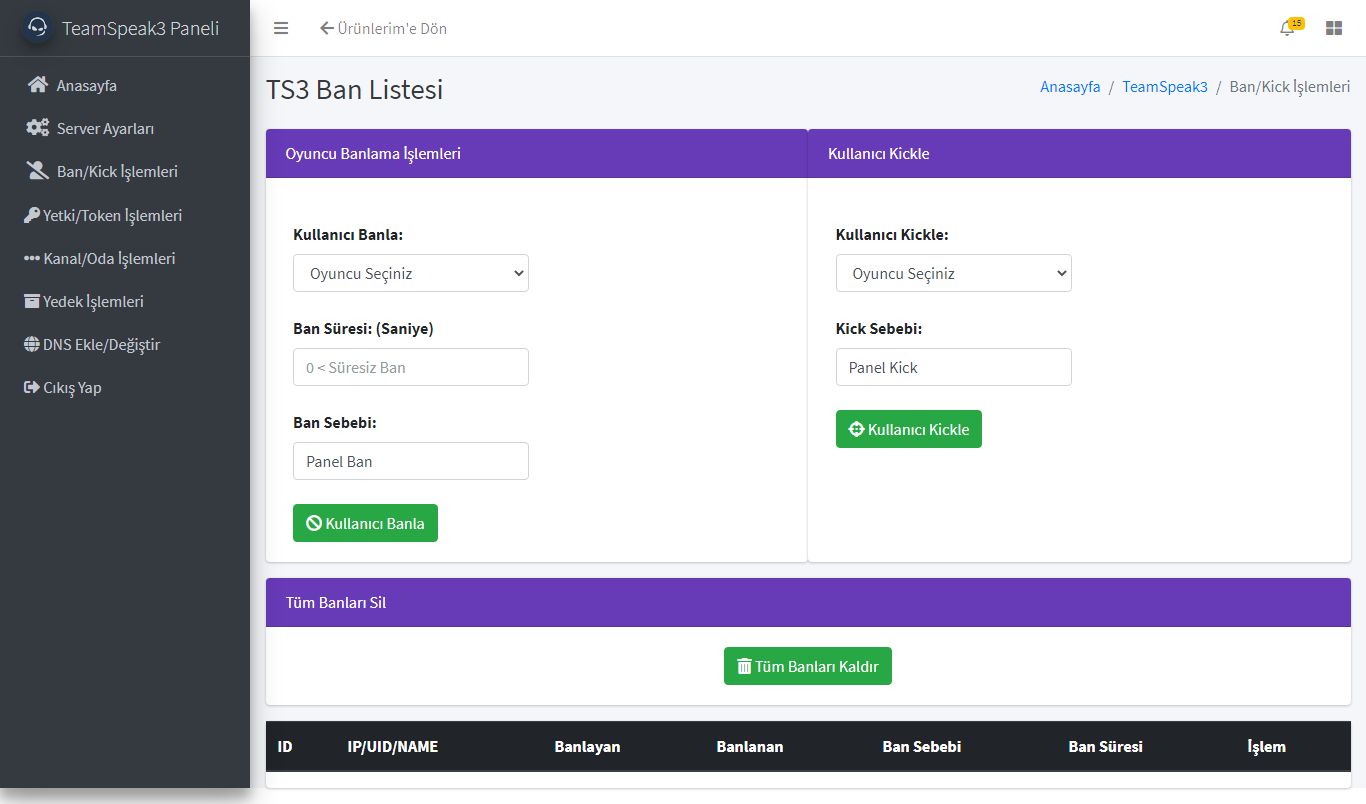Select the Yedek İşlemleri backup icon
Screen dimensions: 1366x804
click(32, 300)
